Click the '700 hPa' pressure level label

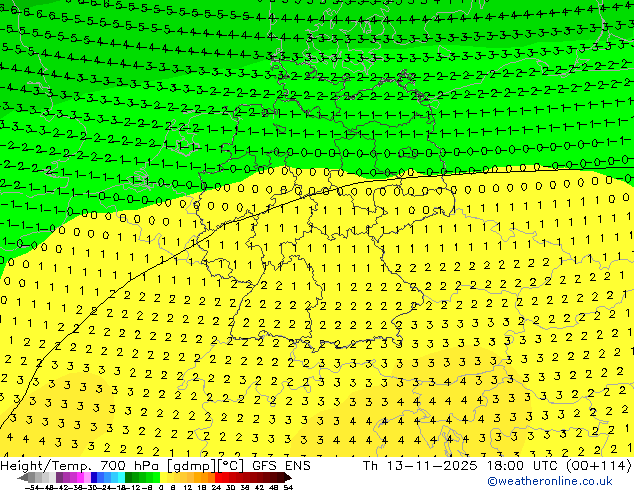131,465
